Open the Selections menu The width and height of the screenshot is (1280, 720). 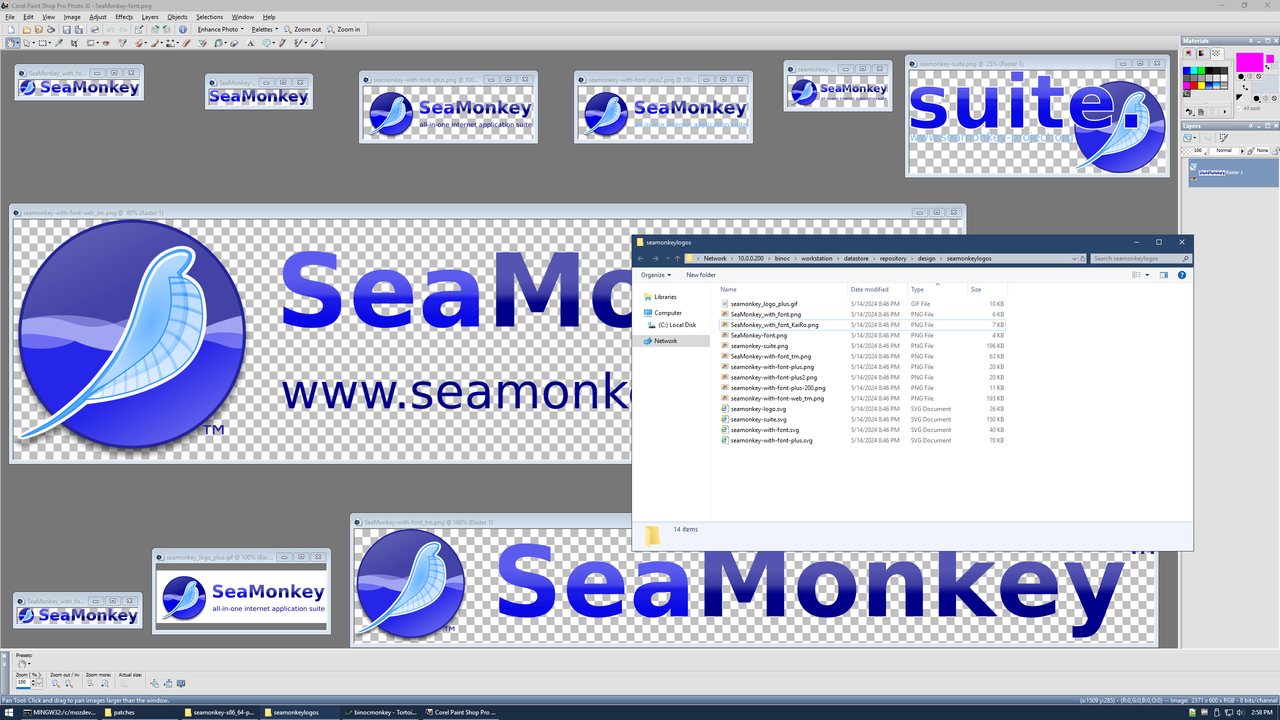click(x=209, y=17)
